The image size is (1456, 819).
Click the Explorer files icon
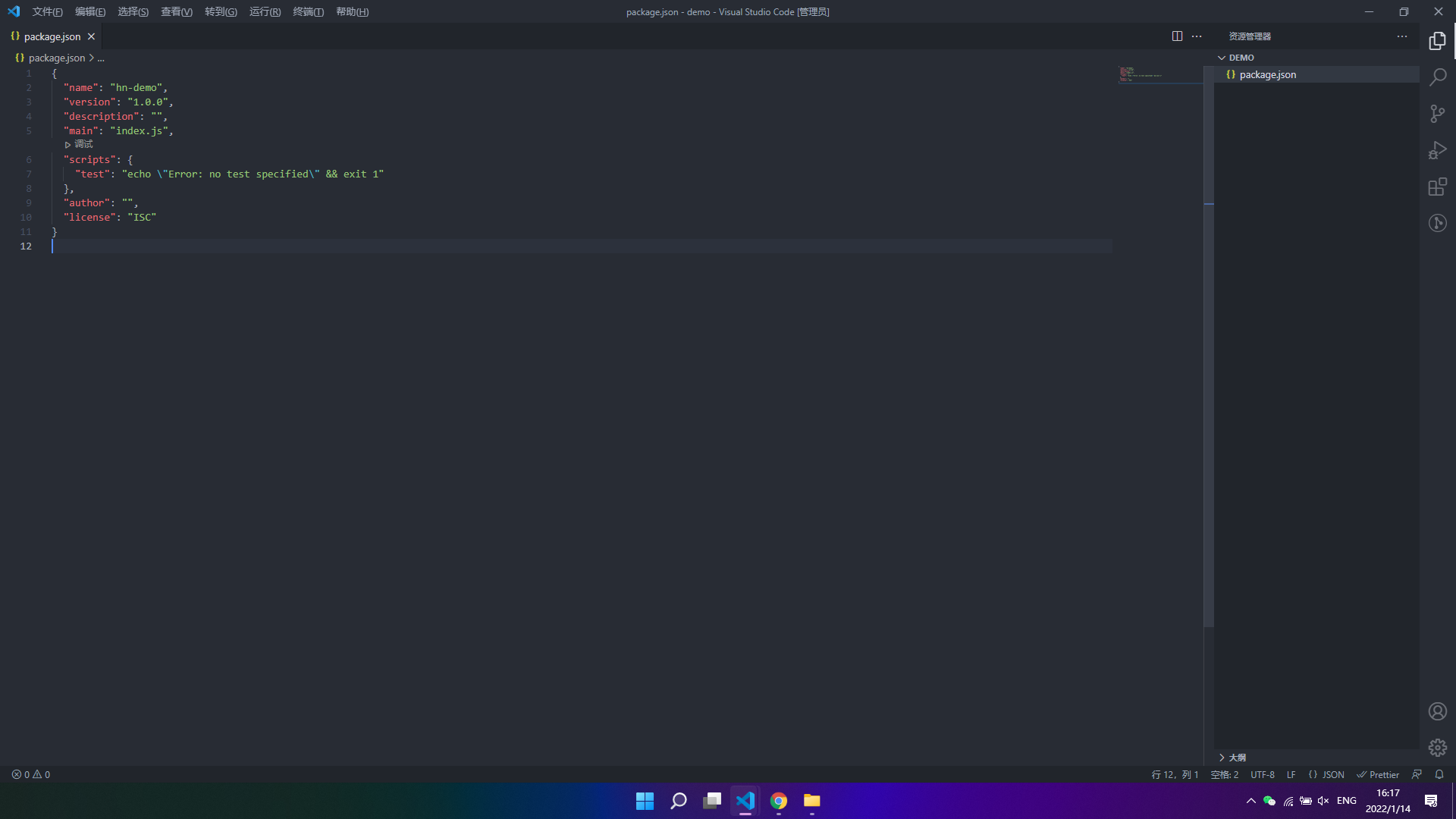(1437, 41)
